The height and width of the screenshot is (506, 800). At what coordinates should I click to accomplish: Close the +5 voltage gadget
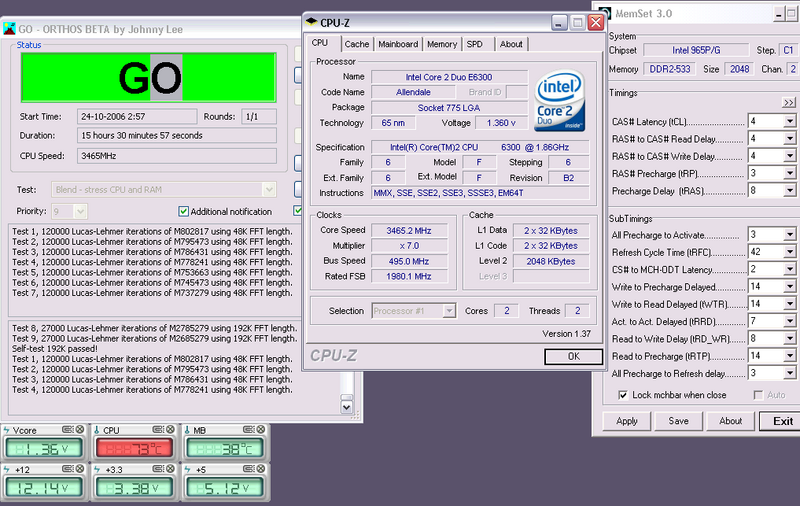(261, 468)
